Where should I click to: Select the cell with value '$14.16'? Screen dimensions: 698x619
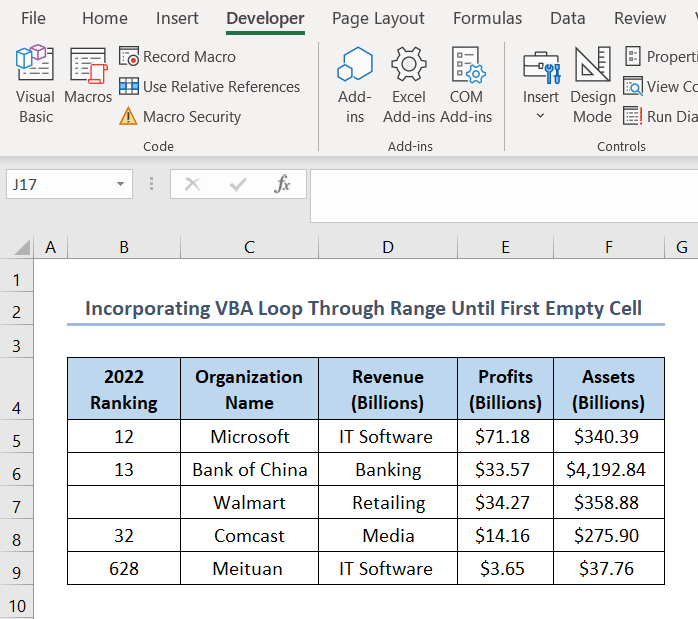coord(505,535)
